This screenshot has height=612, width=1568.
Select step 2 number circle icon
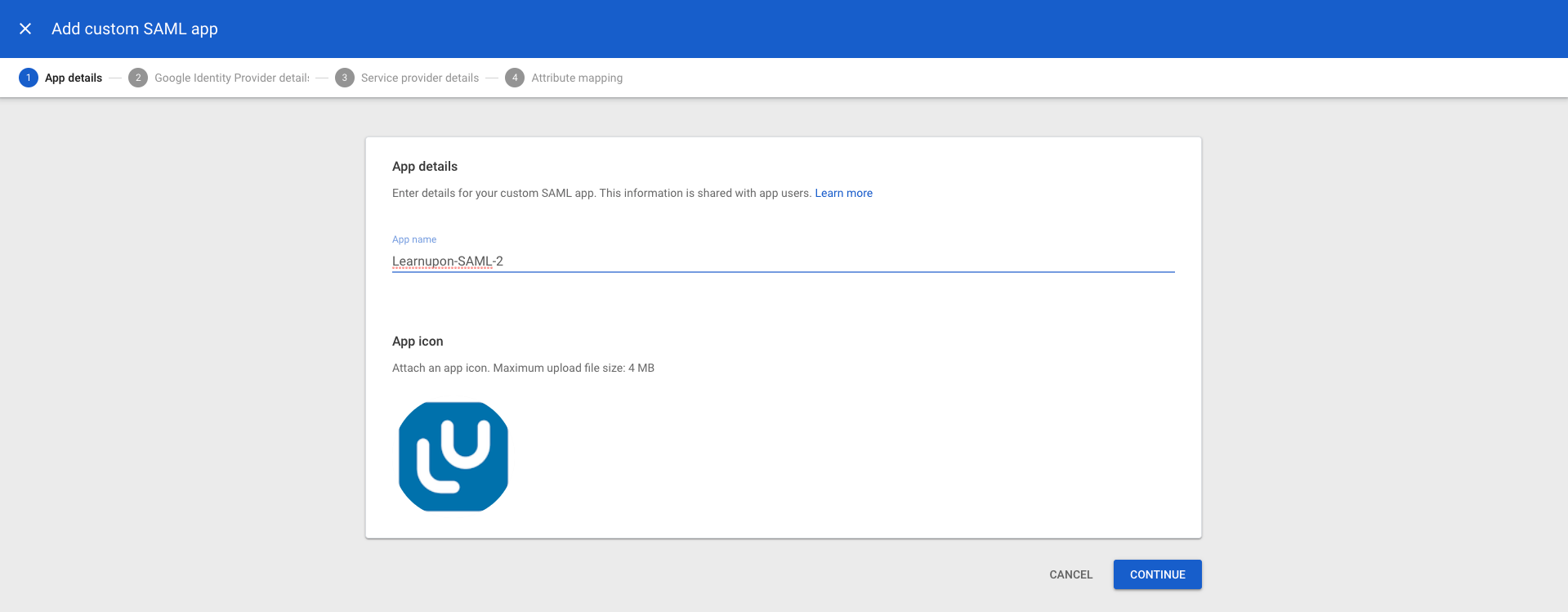tap(138, 78)
